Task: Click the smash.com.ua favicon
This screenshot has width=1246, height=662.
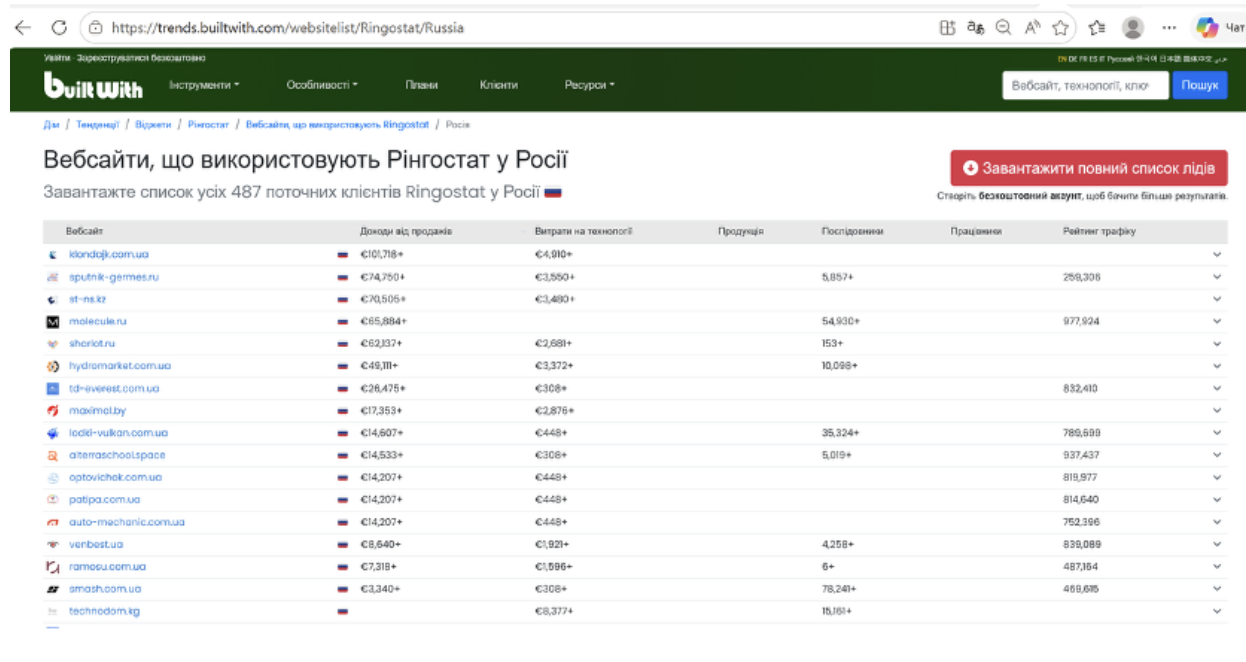Action: 53,589
